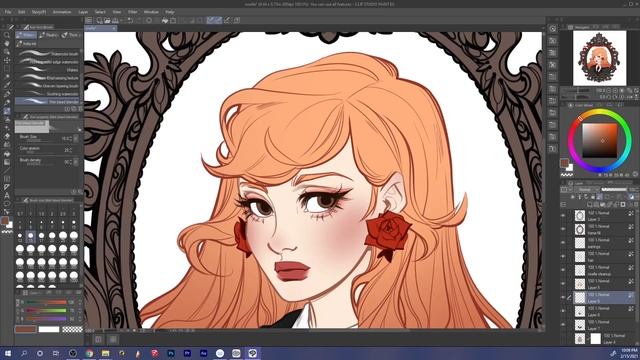The image size is (640, 360).
Task: Open the Window menu
Action: 151,12
